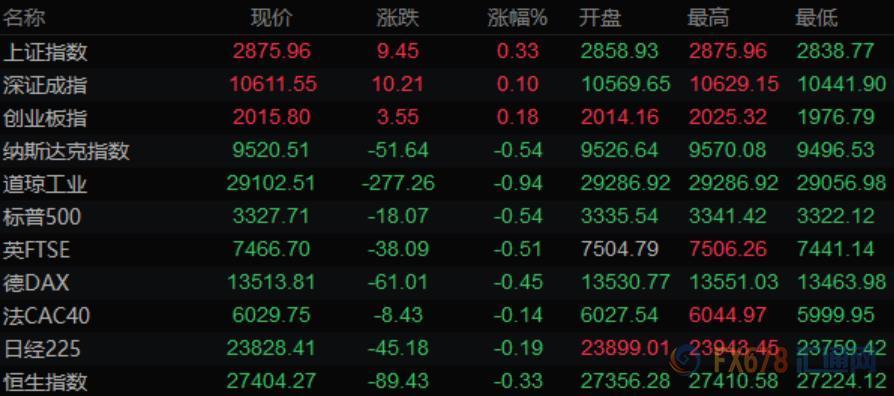Select the 恒生指数 row name

pyautogui.click(x=46, y=382)
